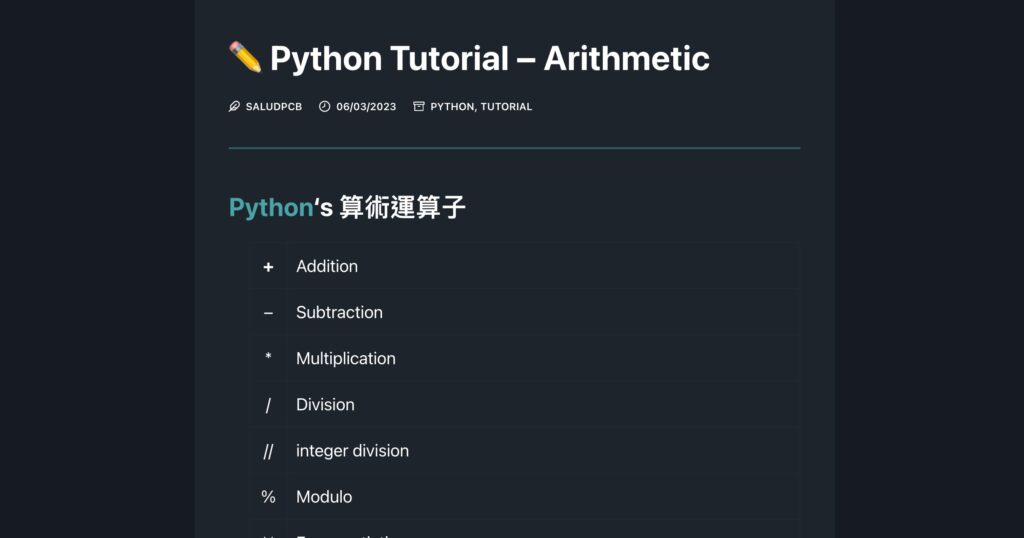Click the archive box category icon
The height and width of the screenshot is (538, 1024).
tap(419, 106)
